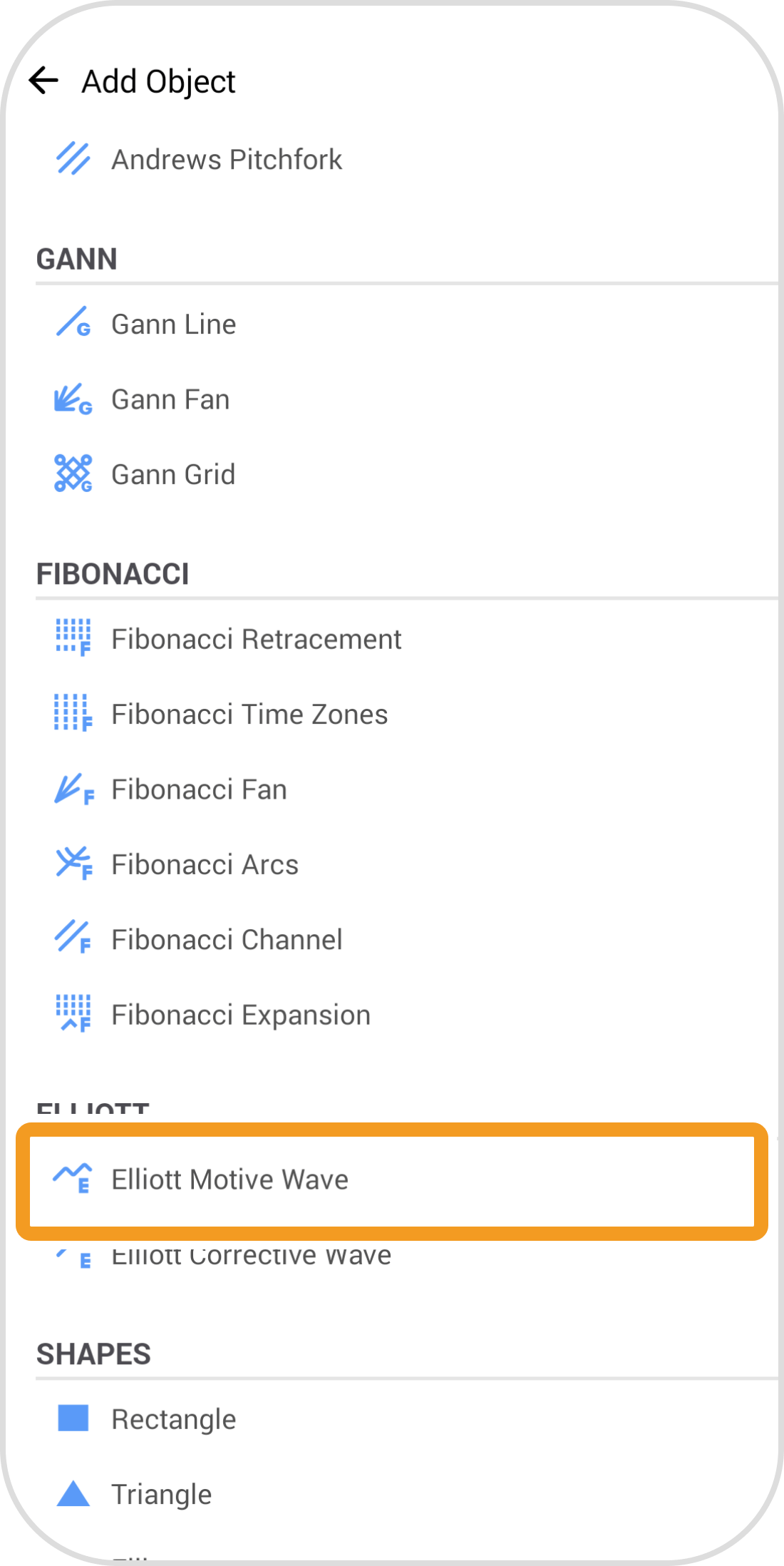Tap the Gann Line icon

coord(73,323)
